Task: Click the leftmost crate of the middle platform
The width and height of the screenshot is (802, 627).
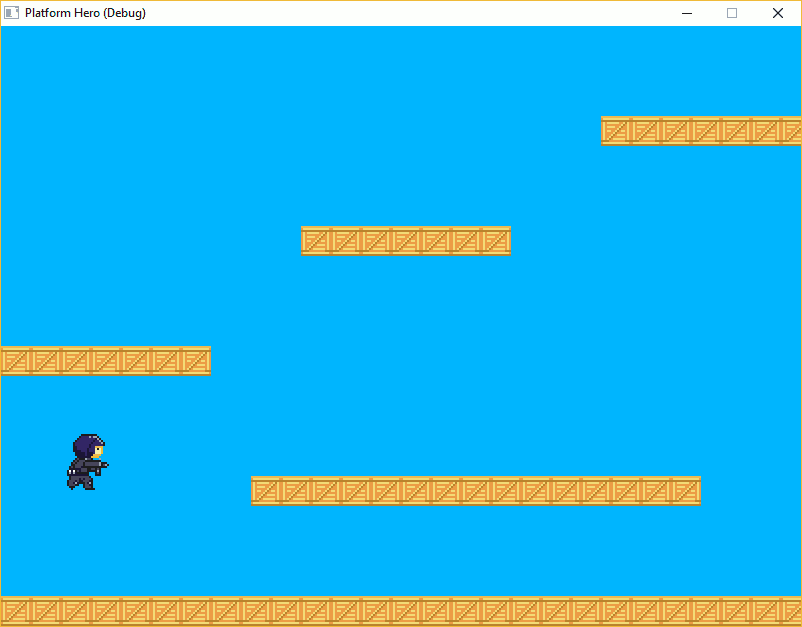Action: click(316, 240)
